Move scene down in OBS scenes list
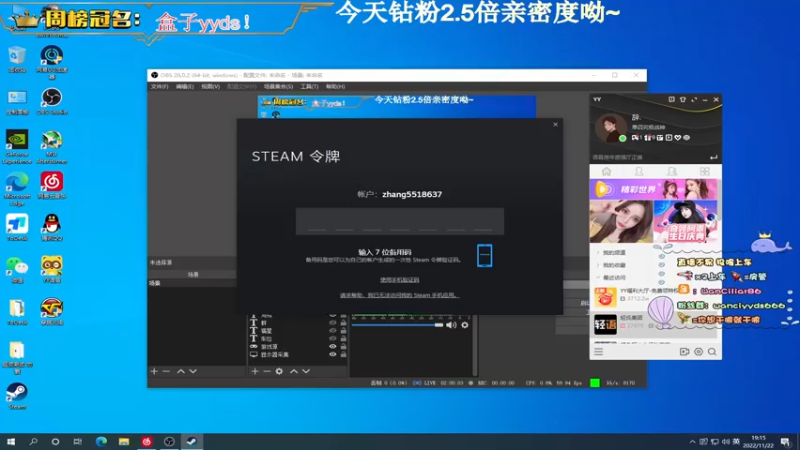The height and width of the screenshot is (450, 800). click(x=193, y=371)
